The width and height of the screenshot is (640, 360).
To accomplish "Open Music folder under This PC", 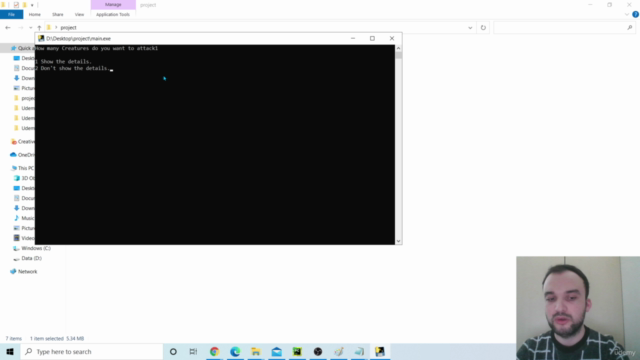I will click(24, 218).
